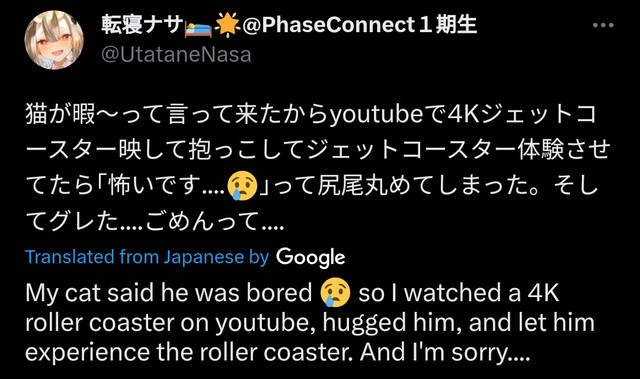Click the Google logo

310,258
